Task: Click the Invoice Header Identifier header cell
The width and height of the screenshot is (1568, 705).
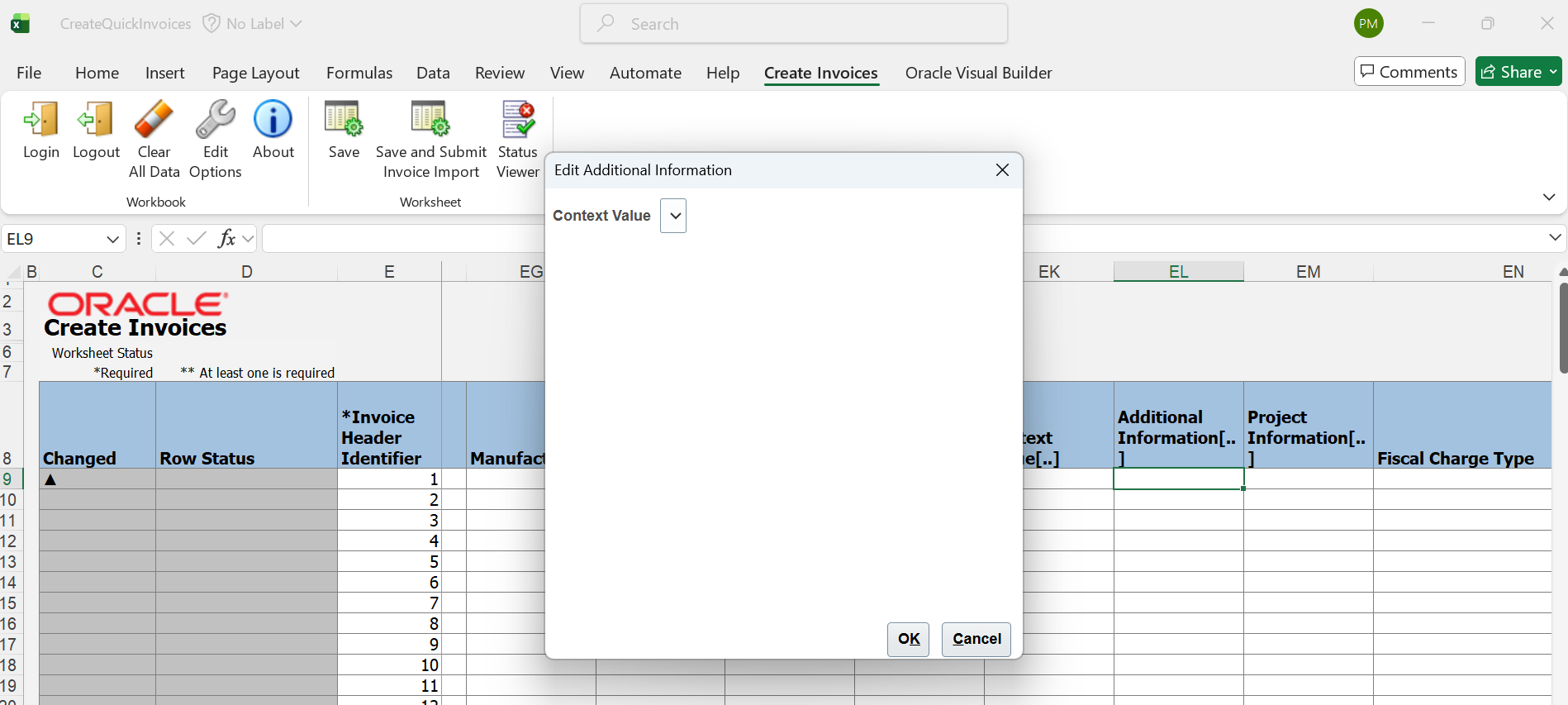Action: (x=389, y=426)
